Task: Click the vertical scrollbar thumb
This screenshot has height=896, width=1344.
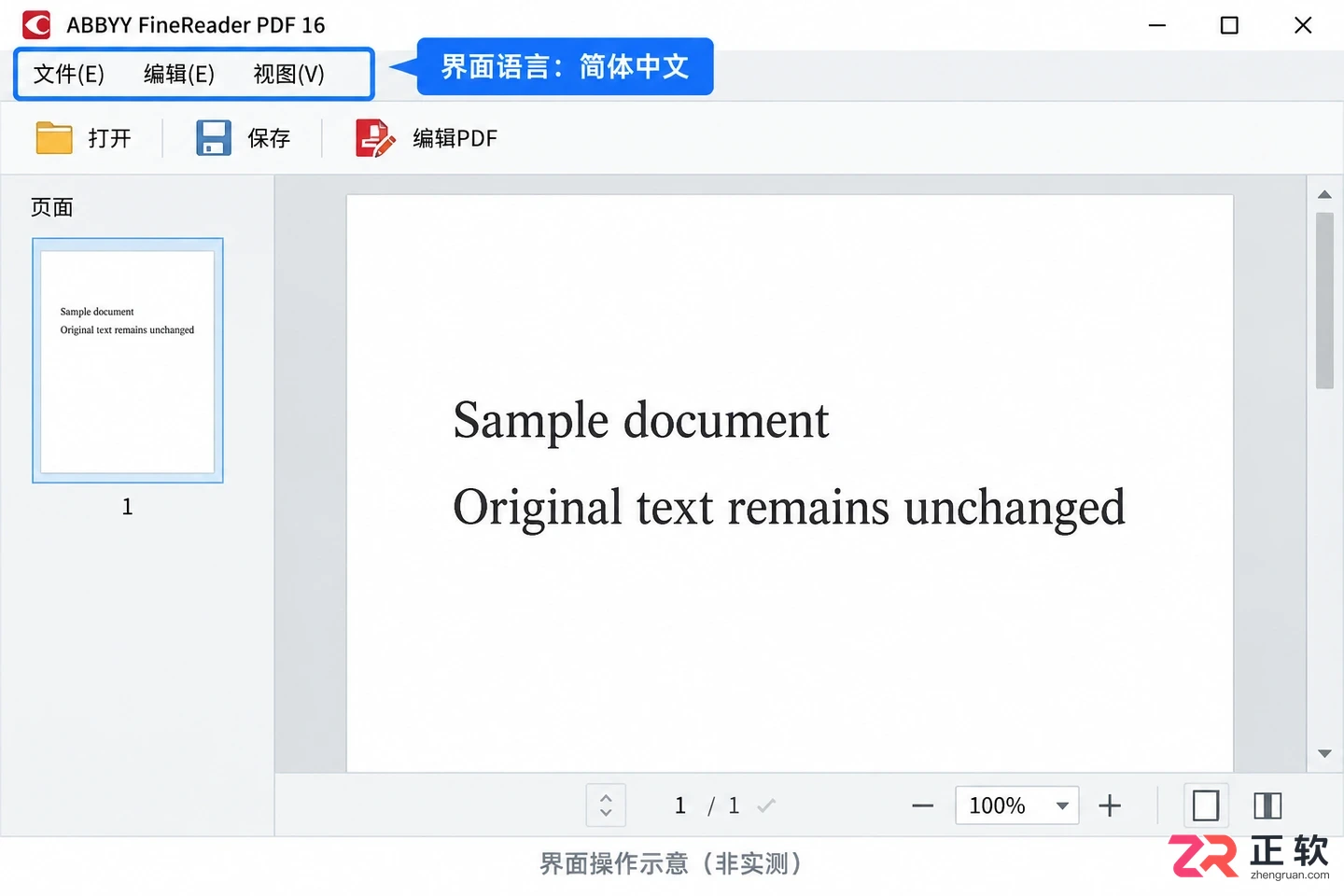Action: click(1324, 301)
